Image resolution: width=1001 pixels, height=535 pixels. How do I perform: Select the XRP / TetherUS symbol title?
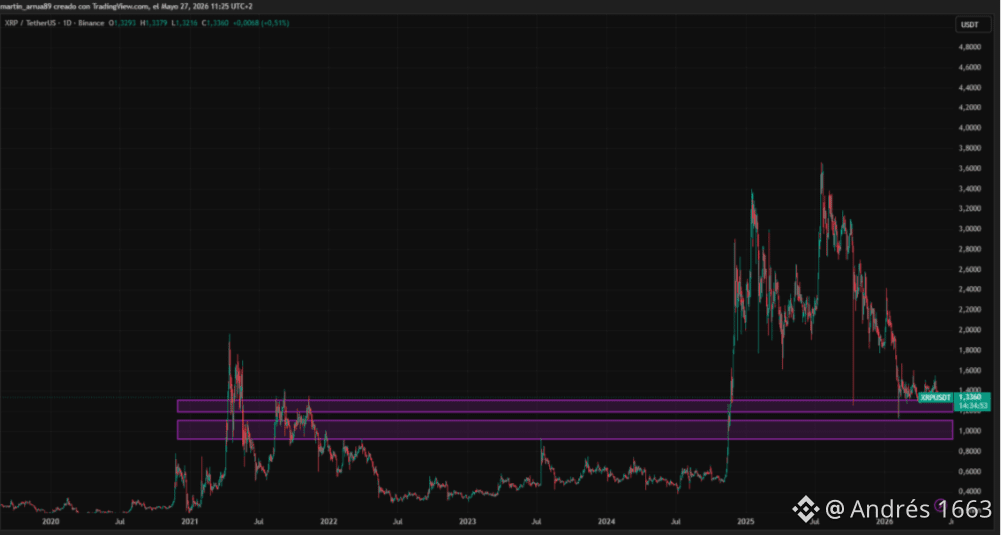(x=30, y=23)
